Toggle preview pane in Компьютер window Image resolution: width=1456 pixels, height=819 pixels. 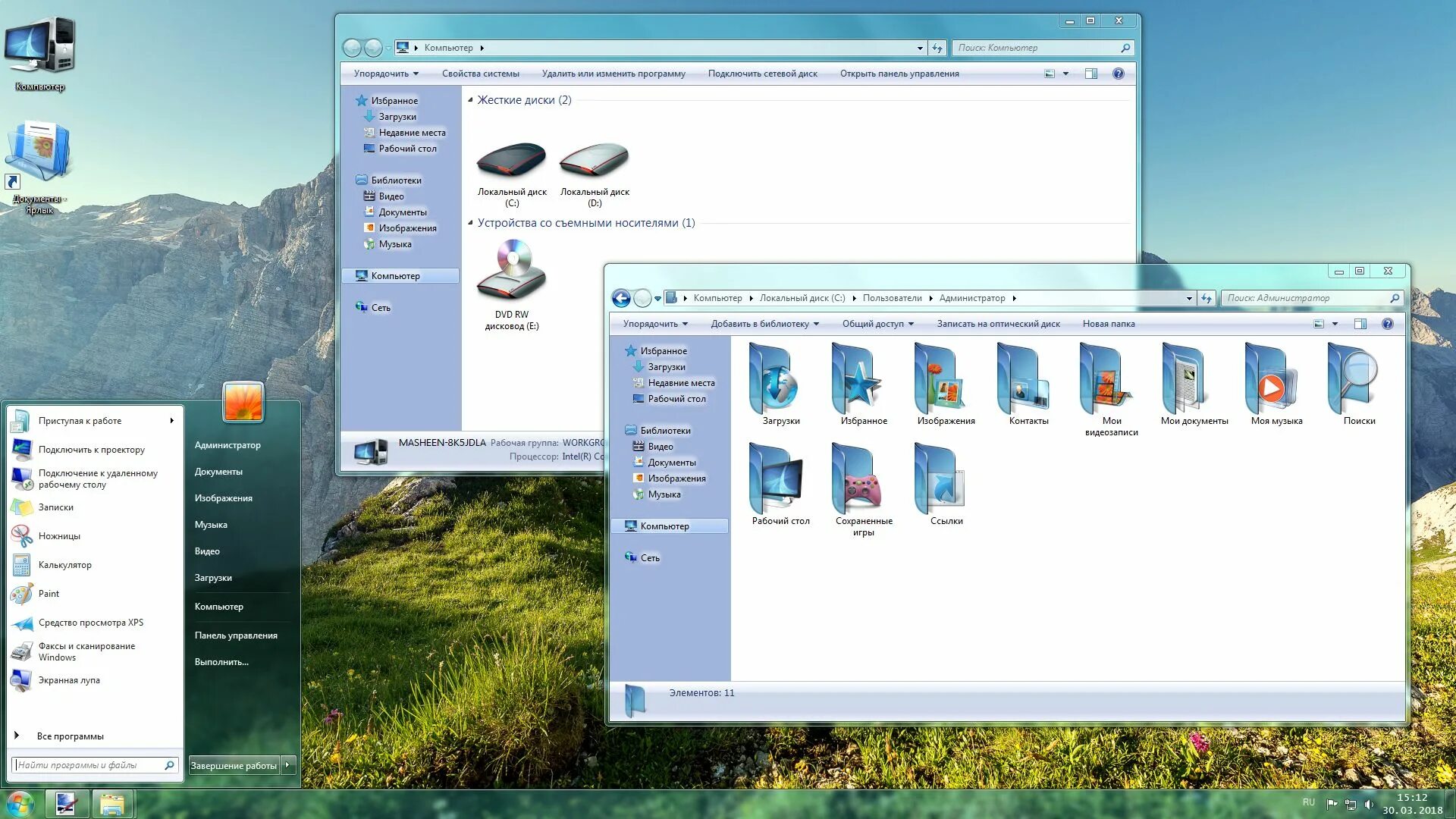pos(1091,74)
